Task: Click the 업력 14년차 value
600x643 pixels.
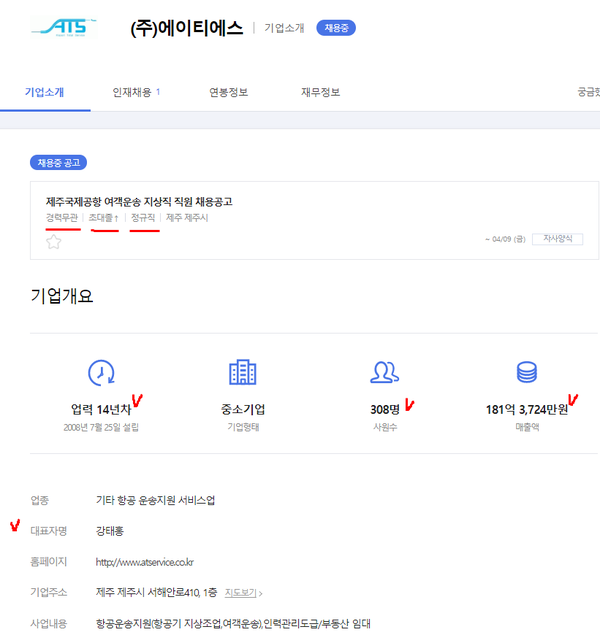Action: [101, 409]
